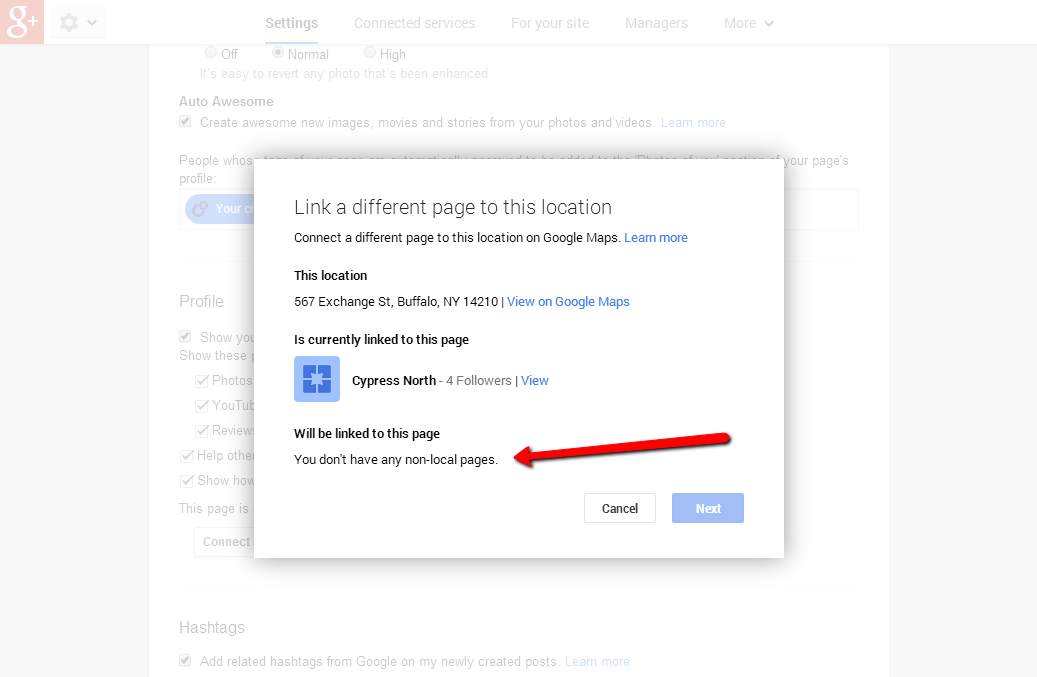Select the Off radio option
Screen dimensions: 1037x677
[211, 52]
